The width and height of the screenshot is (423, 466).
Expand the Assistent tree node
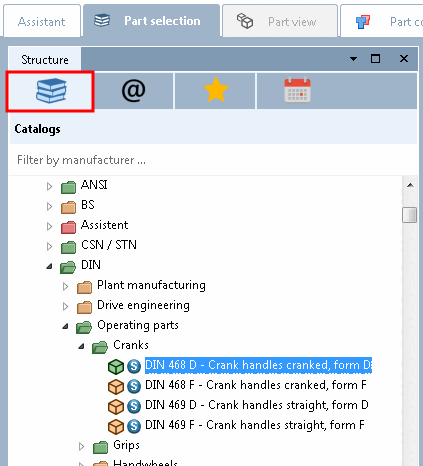pyautogui.click(x=49, y=226)
